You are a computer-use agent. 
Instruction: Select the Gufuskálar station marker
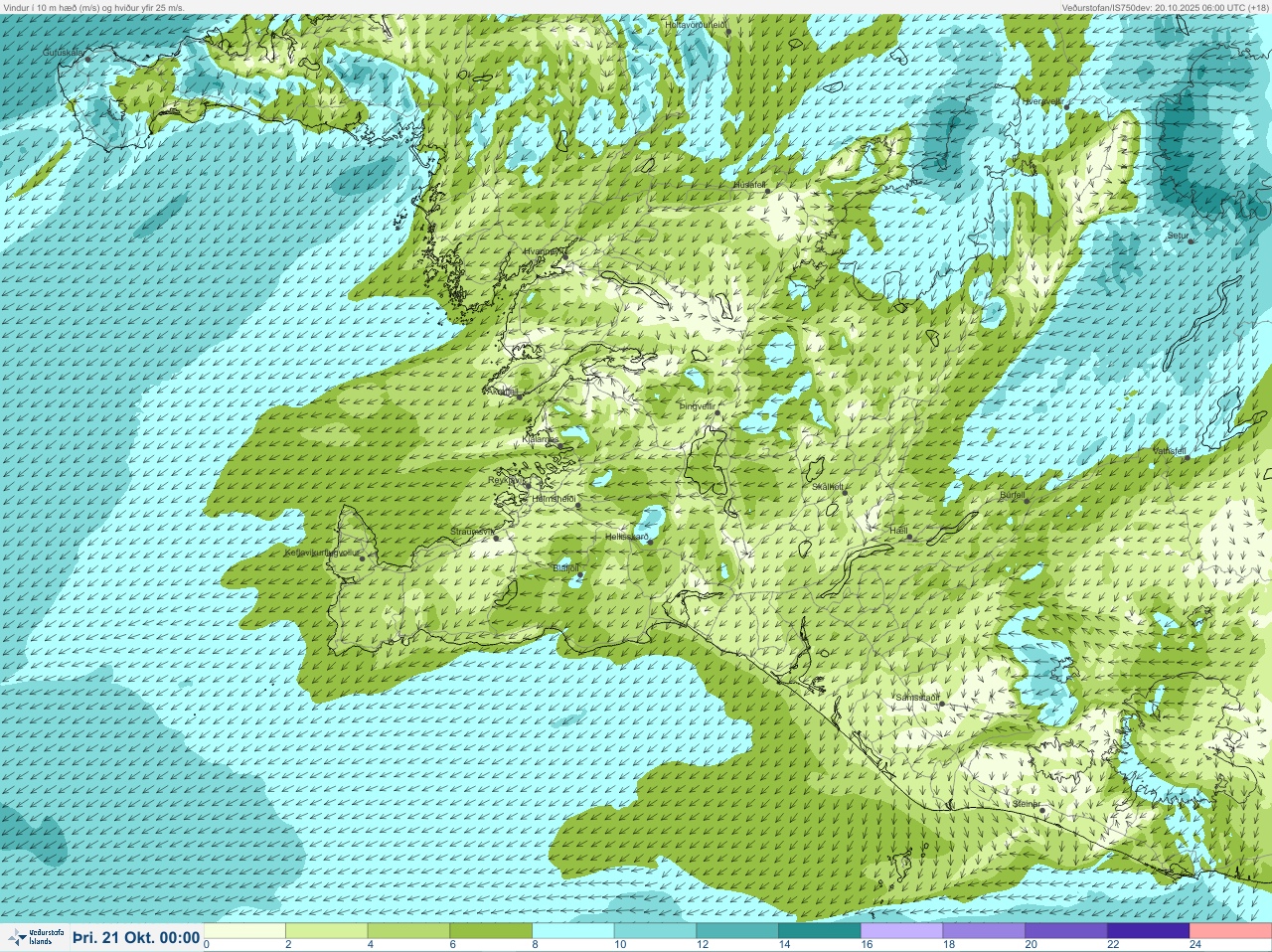click(87, 59)
